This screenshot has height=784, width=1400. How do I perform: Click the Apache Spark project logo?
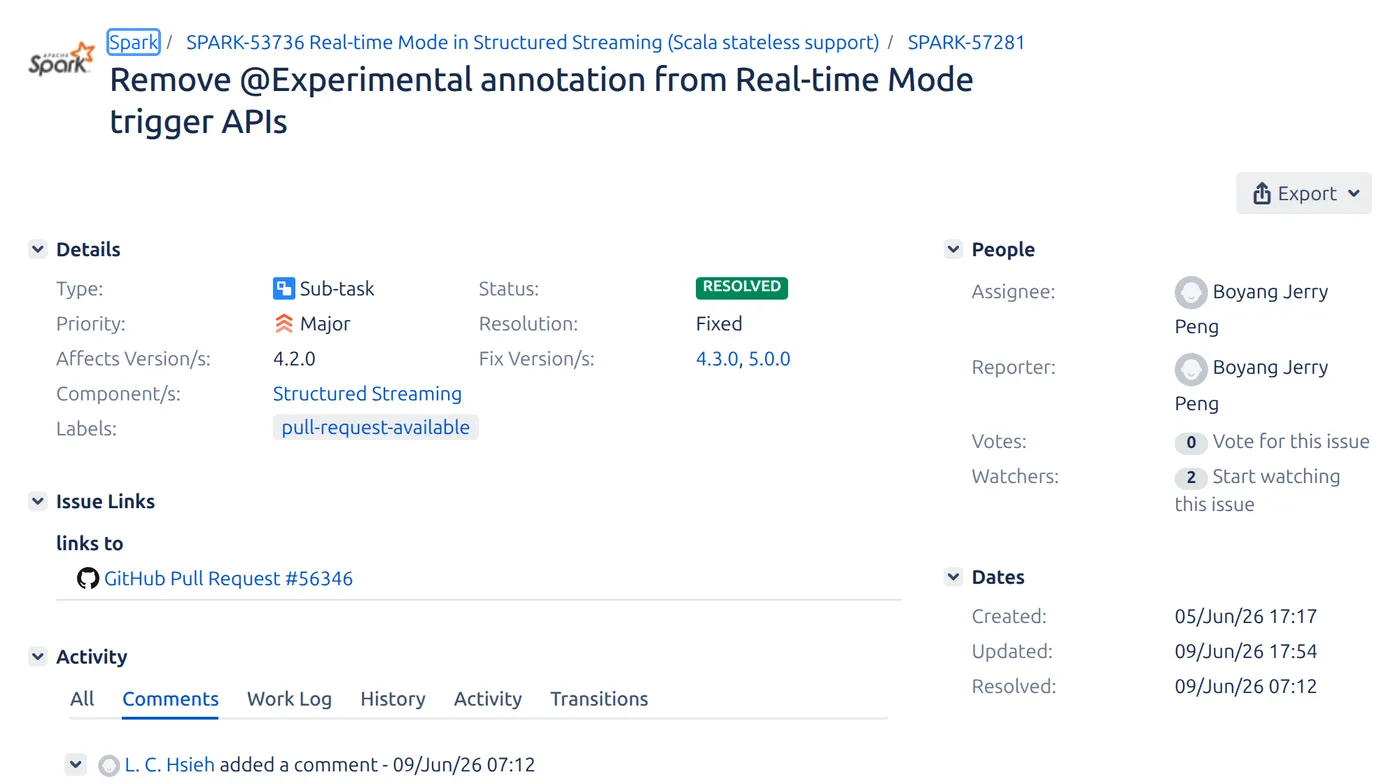[x=61, y=59]
